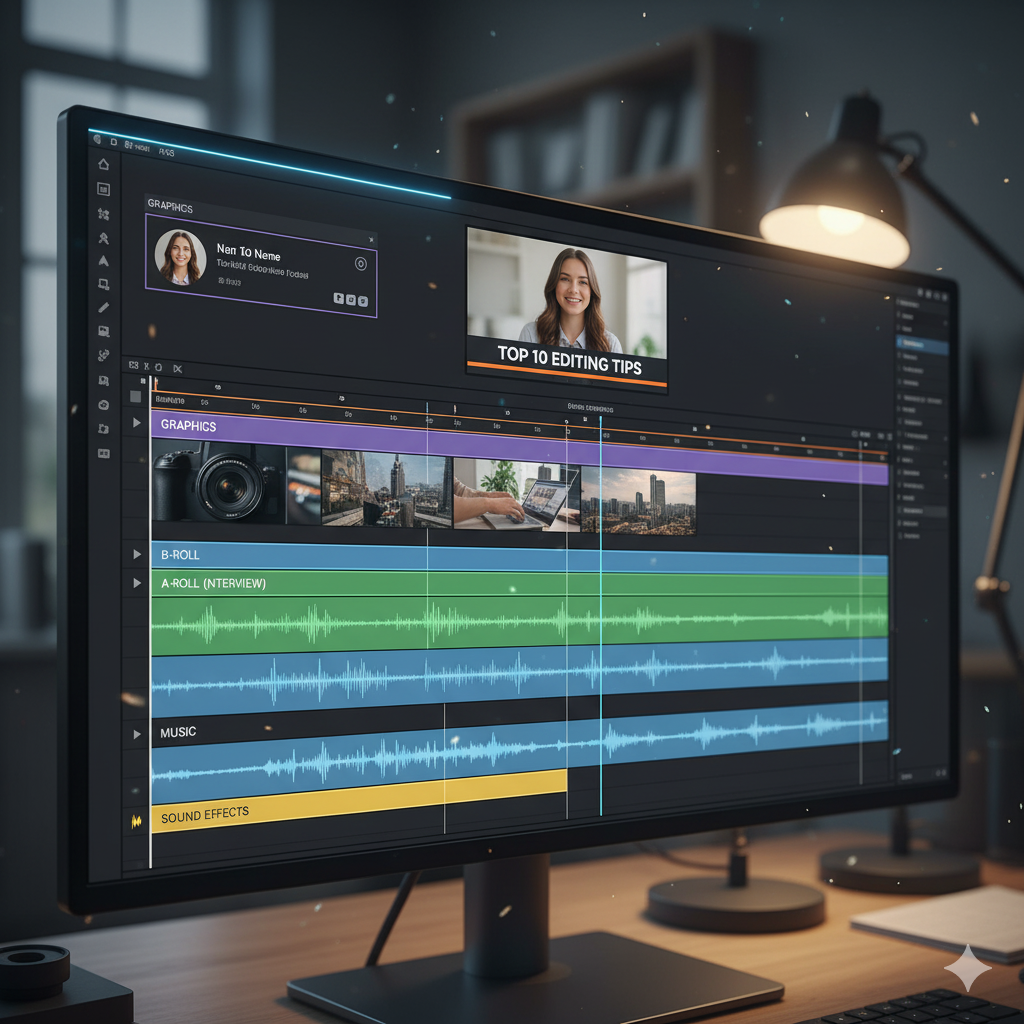Expand the MUSIC track arrow
This screenshot has width=1024, height=1024.
[x=137, y=734]
